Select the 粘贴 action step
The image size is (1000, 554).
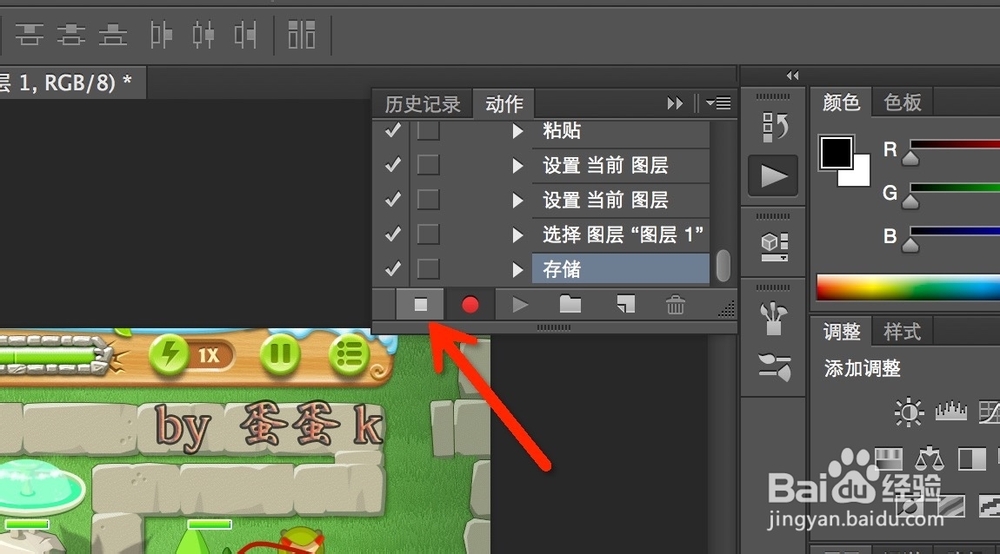(620, 131)
